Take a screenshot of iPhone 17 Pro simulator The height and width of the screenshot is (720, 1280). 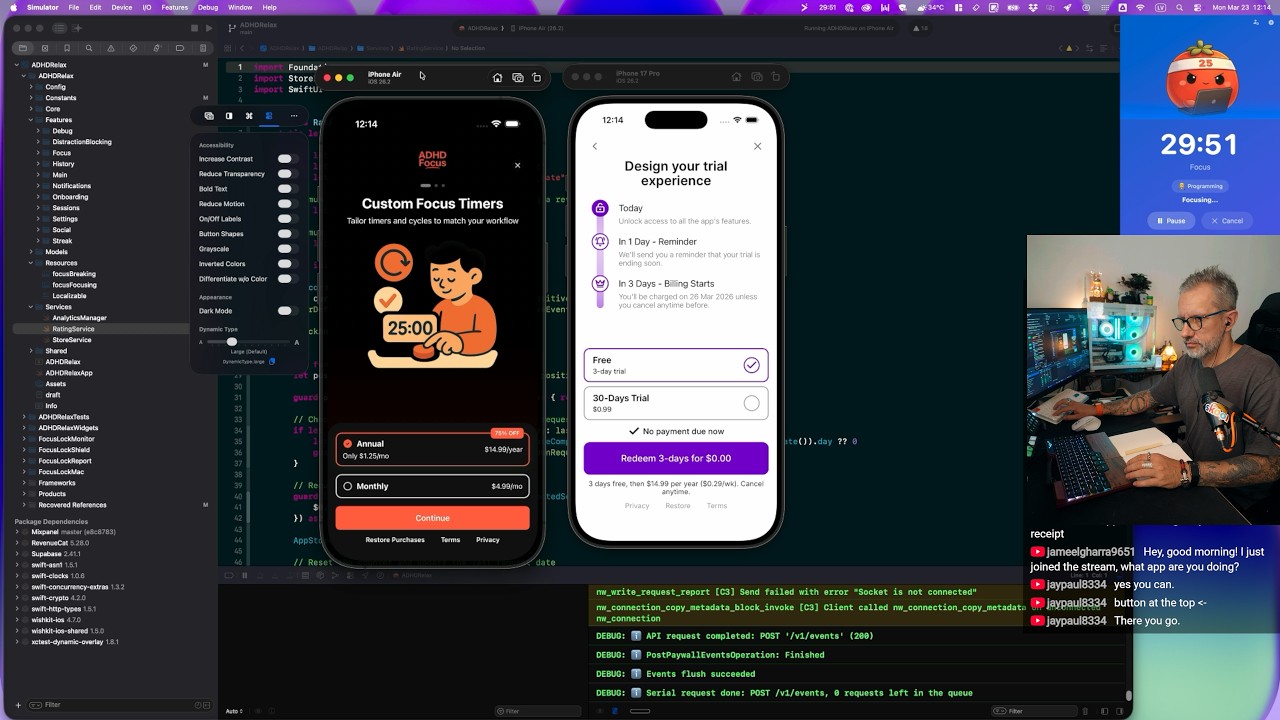tap(757, 77)
